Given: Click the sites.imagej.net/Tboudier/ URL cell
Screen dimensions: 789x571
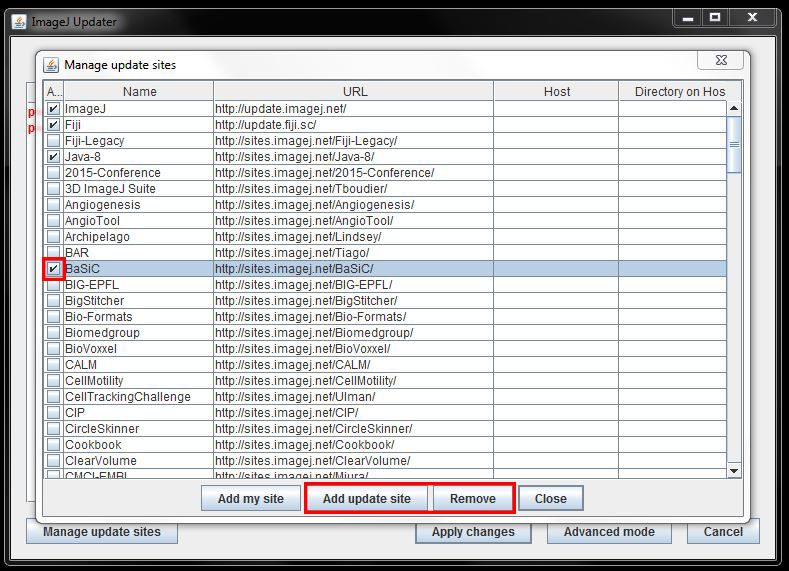Looking at the screenshot, I should click(353, 189).
